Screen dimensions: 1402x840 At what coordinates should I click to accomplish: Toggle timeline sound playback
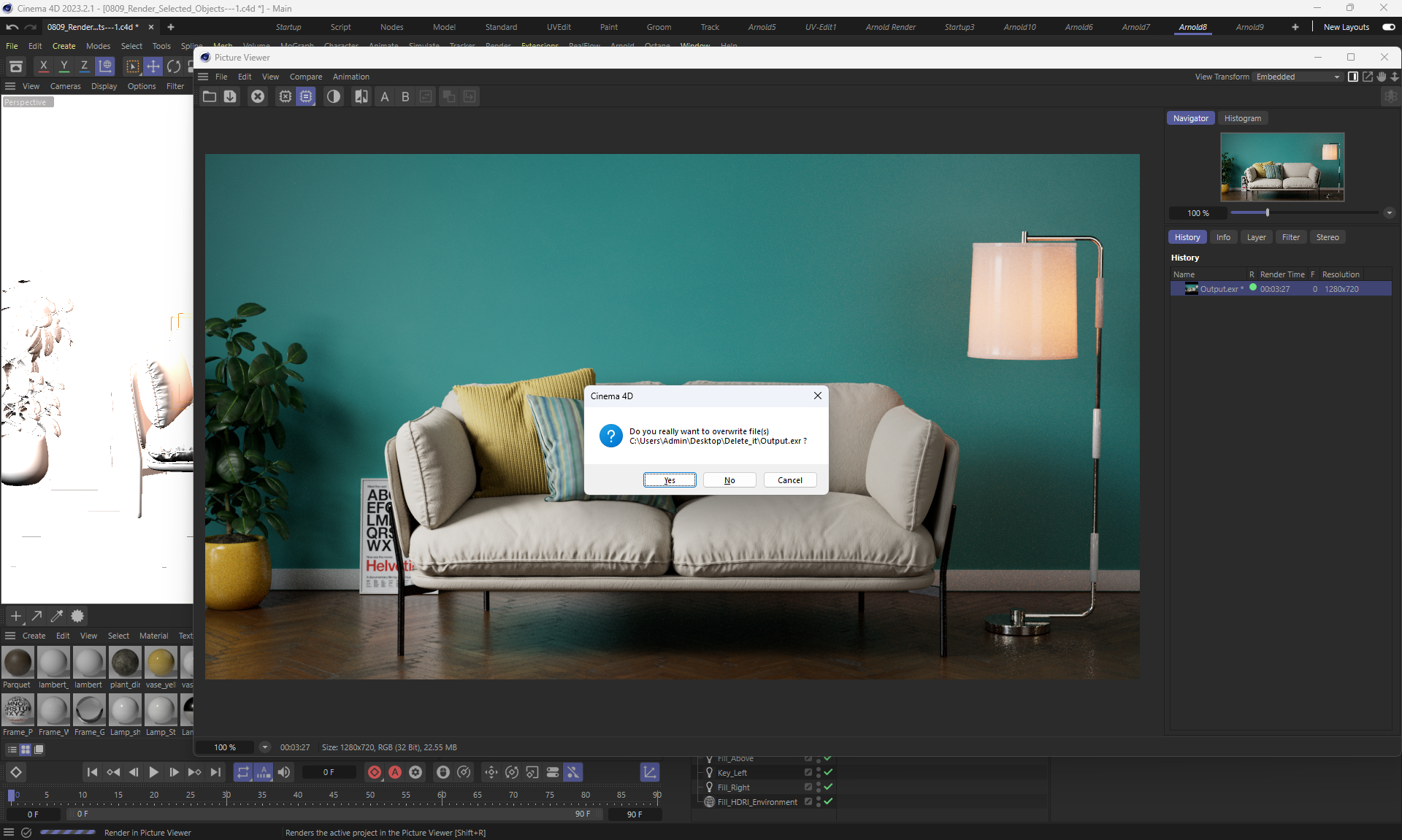coord(284,772)
